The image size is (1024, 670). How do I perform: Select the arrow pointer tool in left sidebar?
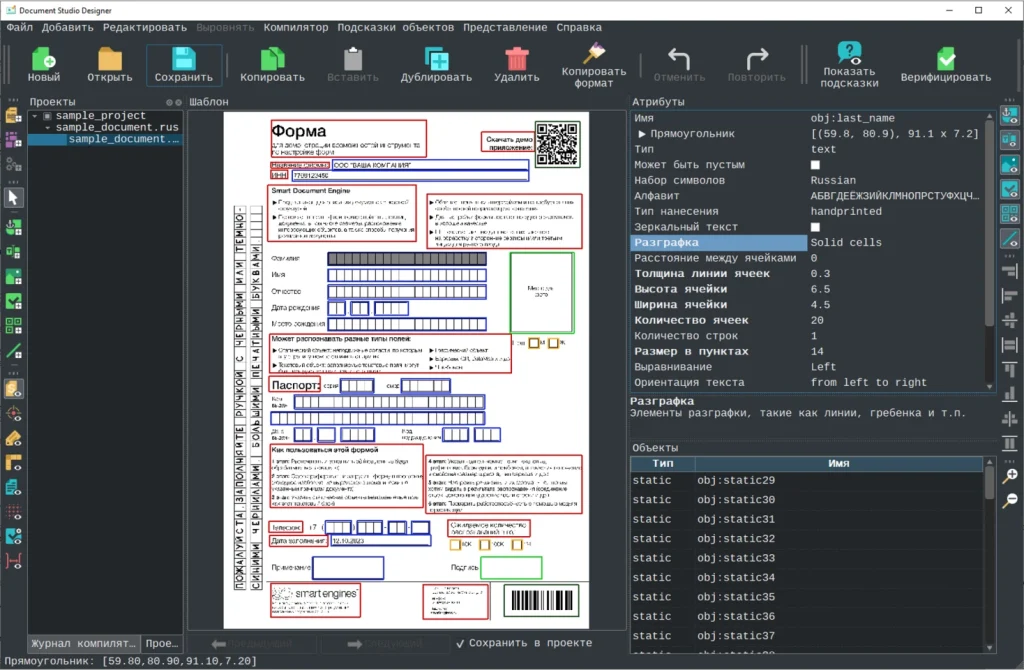(14, 198)
